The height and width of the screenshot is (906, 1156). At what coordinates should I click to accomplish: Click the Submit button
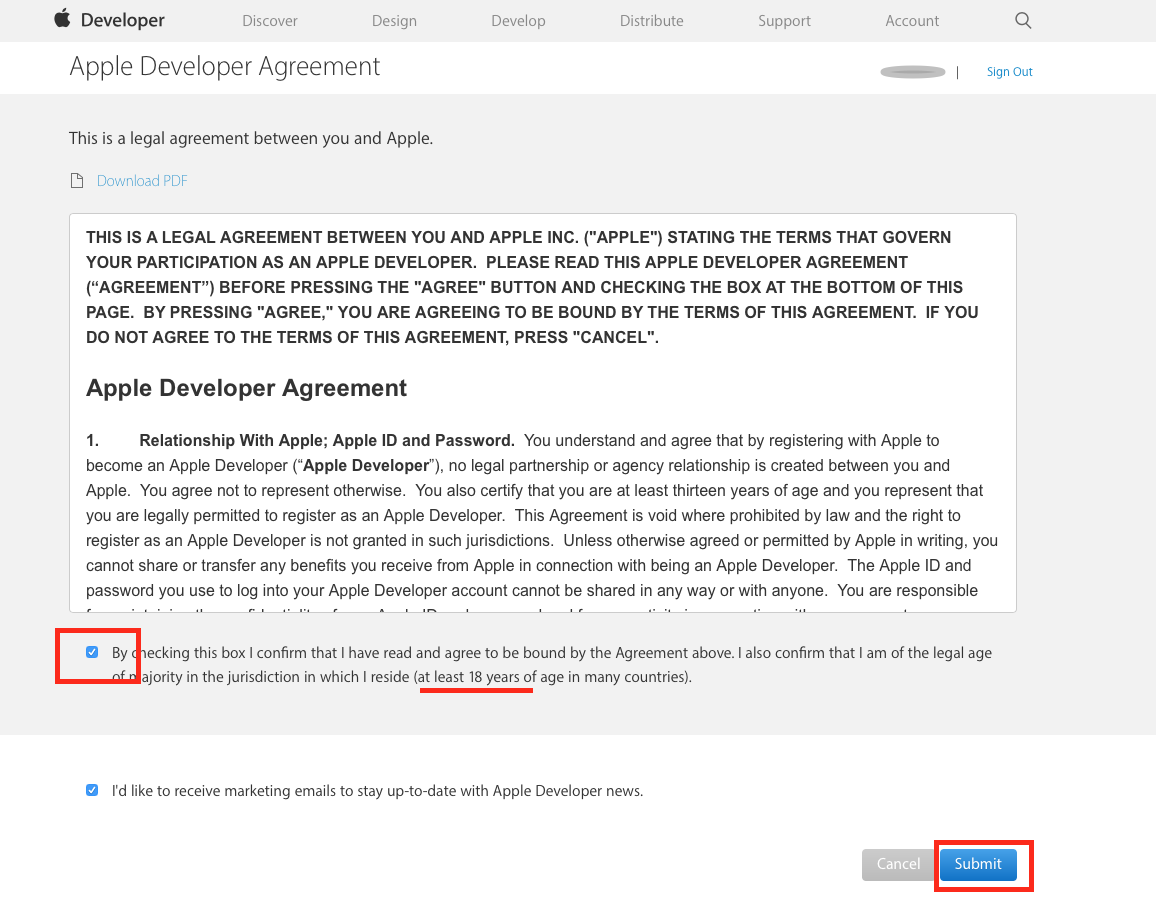pos(978,864)
